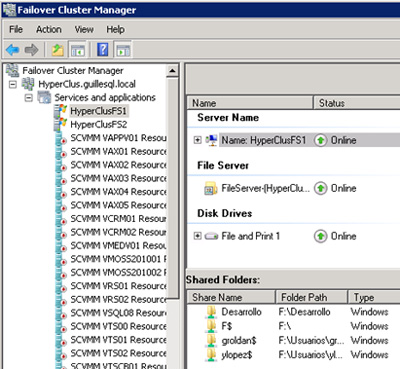Screen dimensions: 400x369
Task: Select SCVMM VAX05 Resource in tree
Action: (x=118, y=205)
